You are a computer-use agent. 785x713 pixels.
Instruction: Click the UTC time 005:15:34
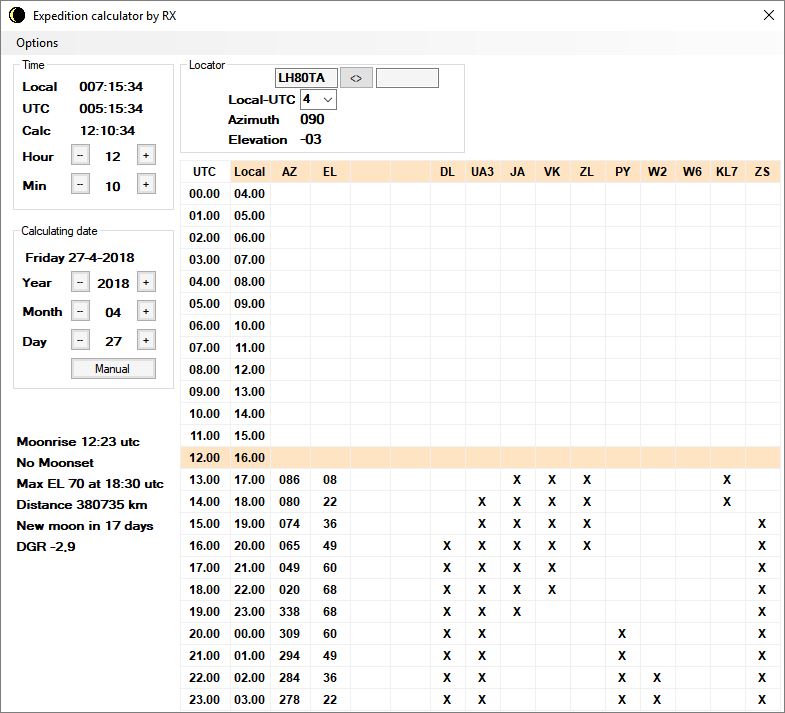(x=111, y=109)
